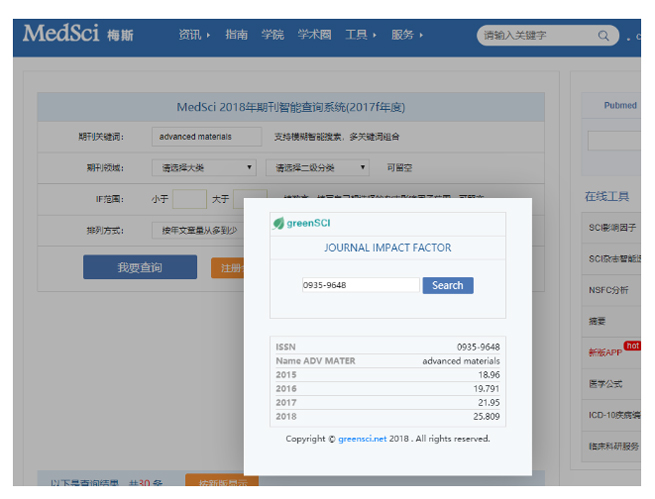
Task: Click the hot badge beside 新版APP
Action: tap(632, 346)
